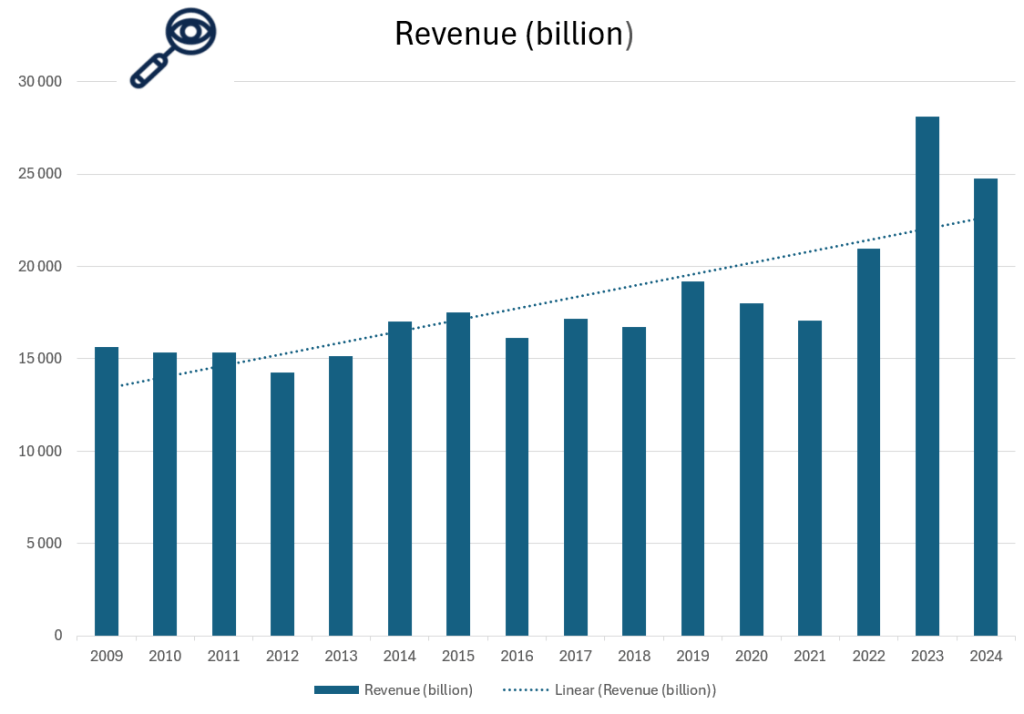The width and height of the screenshot is (1024, 714).
Task: Select the 30 000 y-axis label
Action: pos(41,82)
